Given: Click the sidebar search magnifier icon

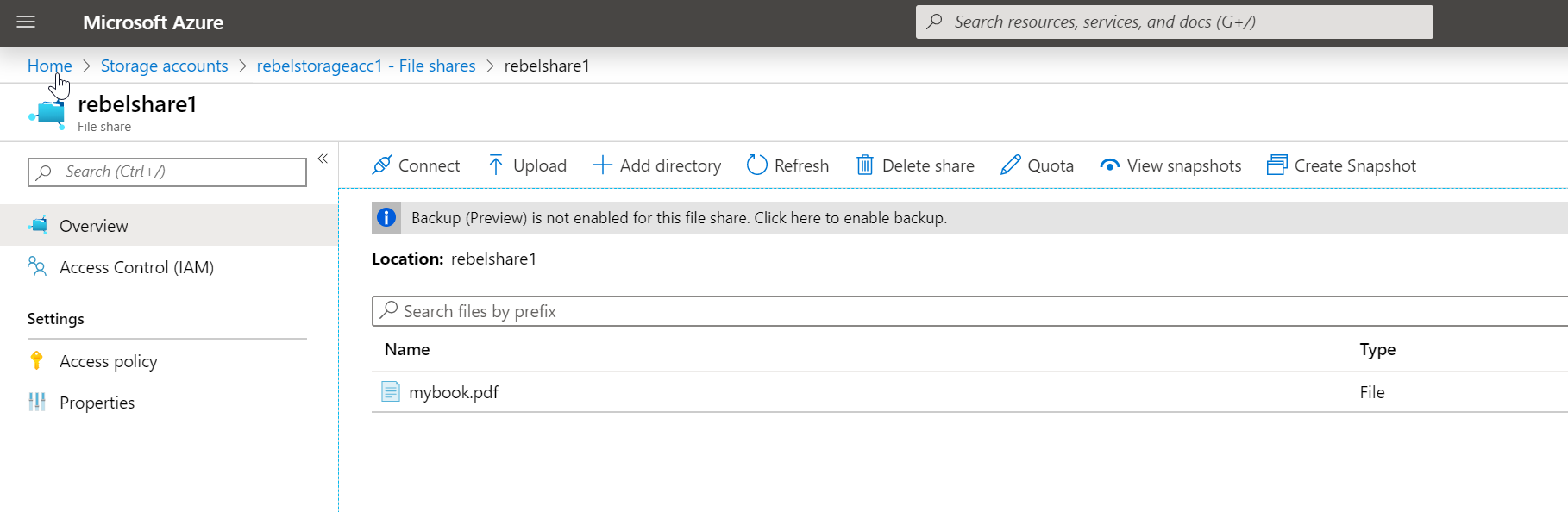Looking at the screenshot, I should click(x=44, y=172).
